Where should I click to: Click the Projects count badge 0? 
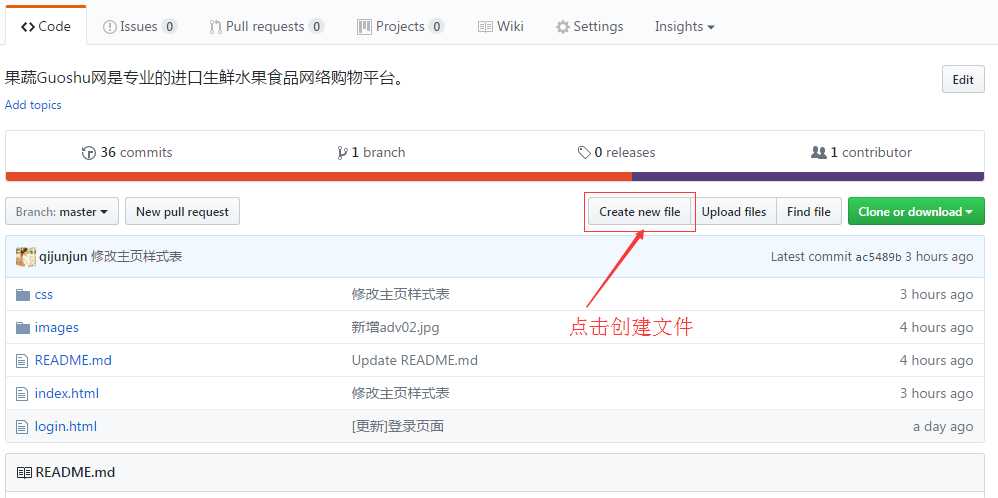point(436,27)
